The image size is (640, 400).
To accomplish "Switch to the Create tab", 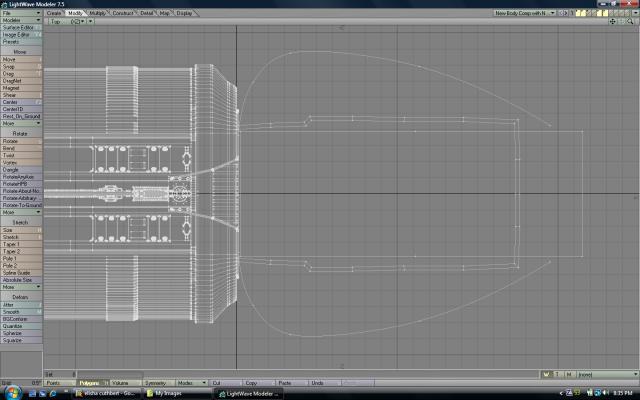I will (x=54, y=13).
